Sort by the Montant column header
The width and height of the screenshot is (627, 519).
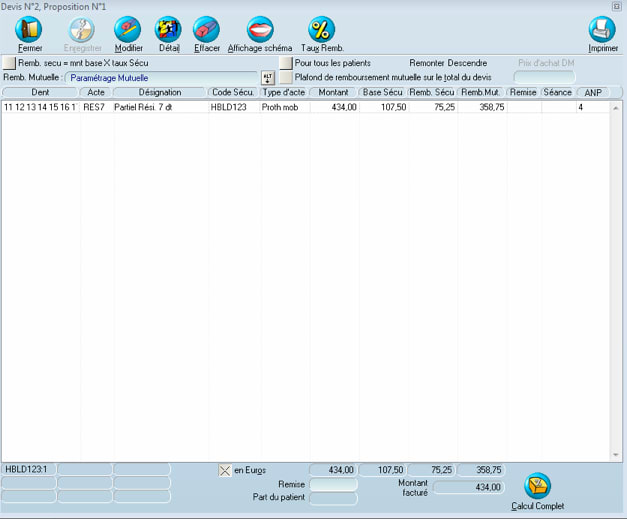(x=333, y=92)
